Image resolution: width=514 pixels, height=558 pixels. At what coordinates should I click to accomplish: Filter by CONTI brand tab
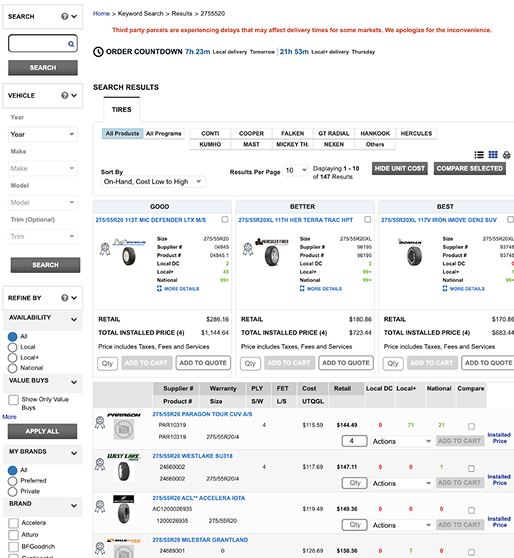[210, 133]
